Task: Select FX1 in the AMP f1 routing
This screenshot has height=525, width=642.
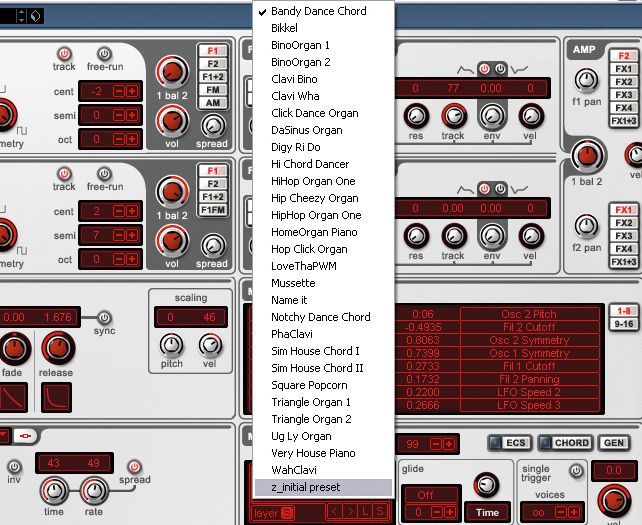Action: point(624,69)
